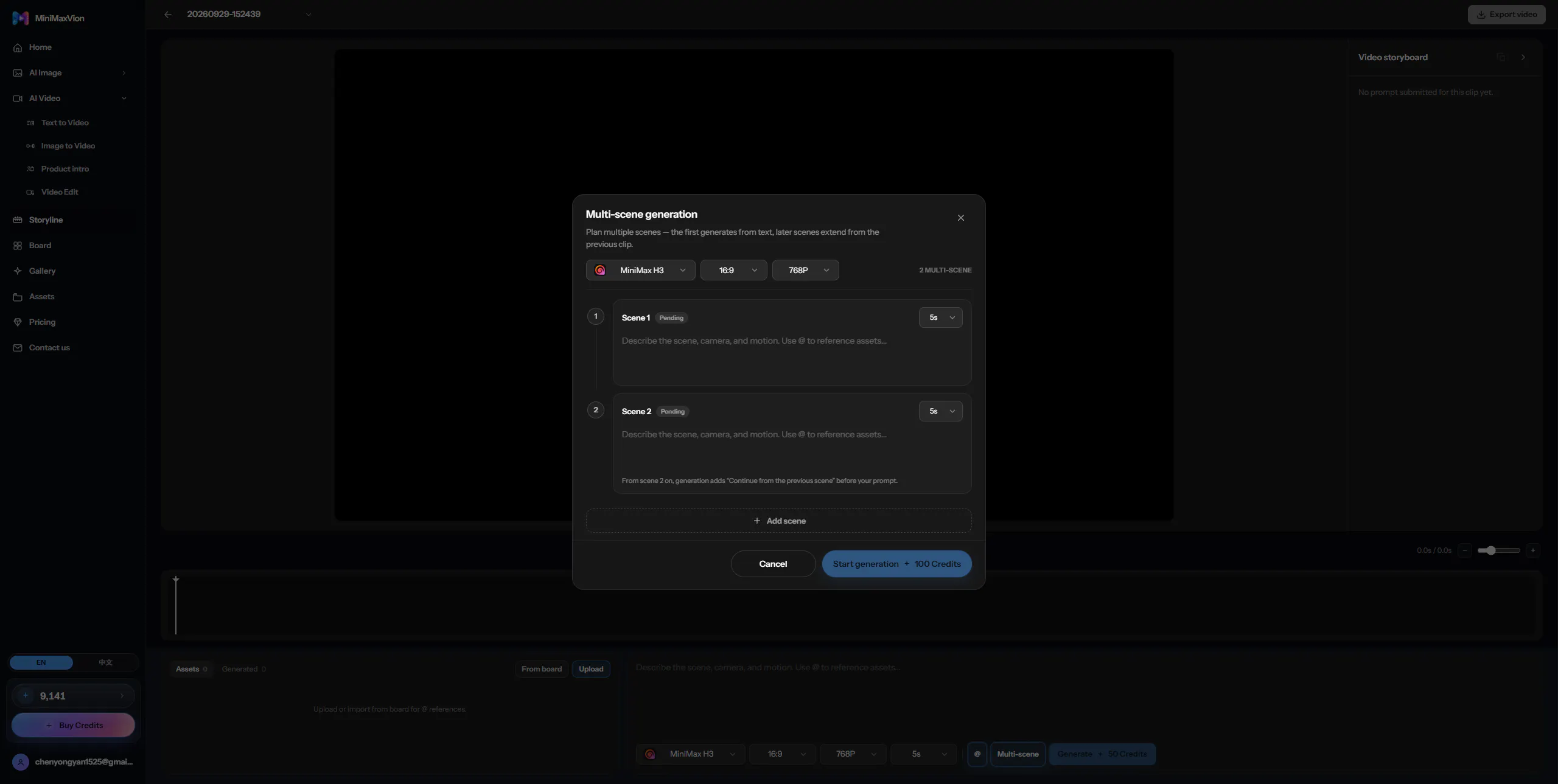Click the Pricing diamond icon

(x=18, y=322)
